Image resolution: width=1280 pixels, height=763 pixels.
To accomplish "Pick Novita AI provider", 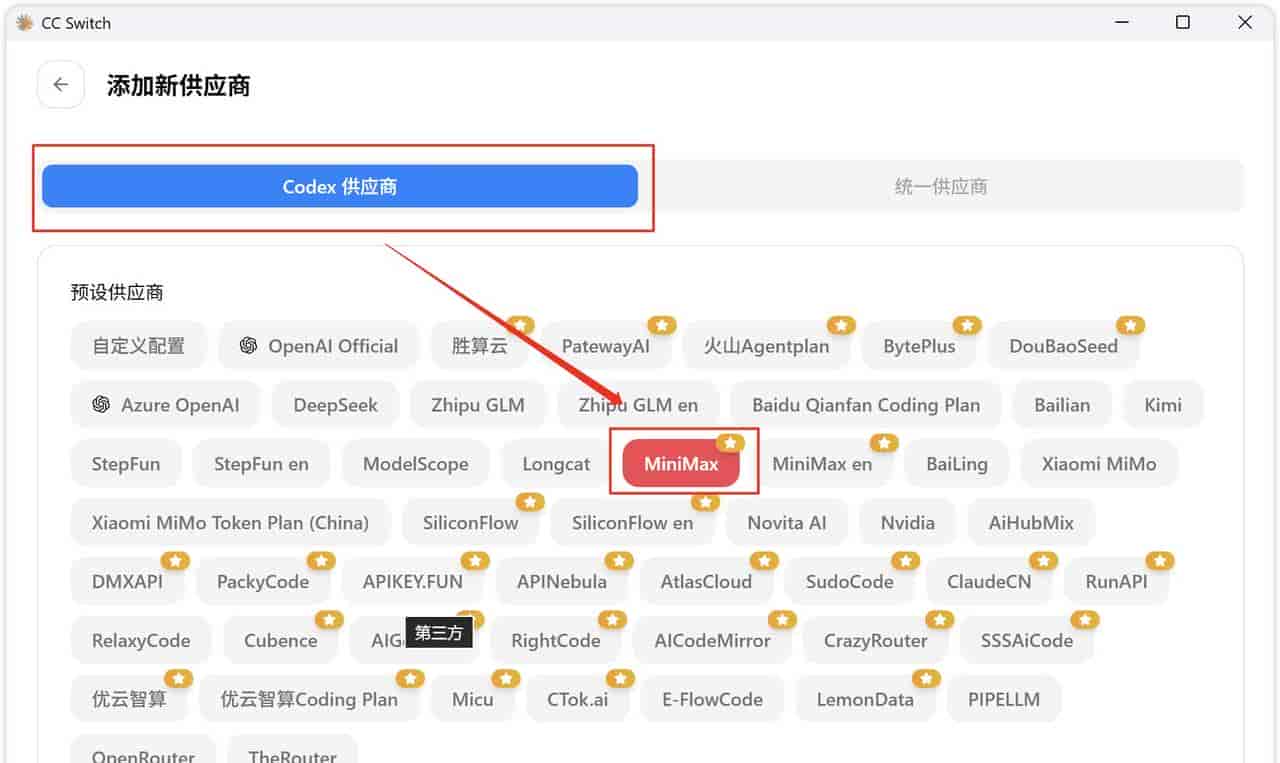I will pos(787,522).
